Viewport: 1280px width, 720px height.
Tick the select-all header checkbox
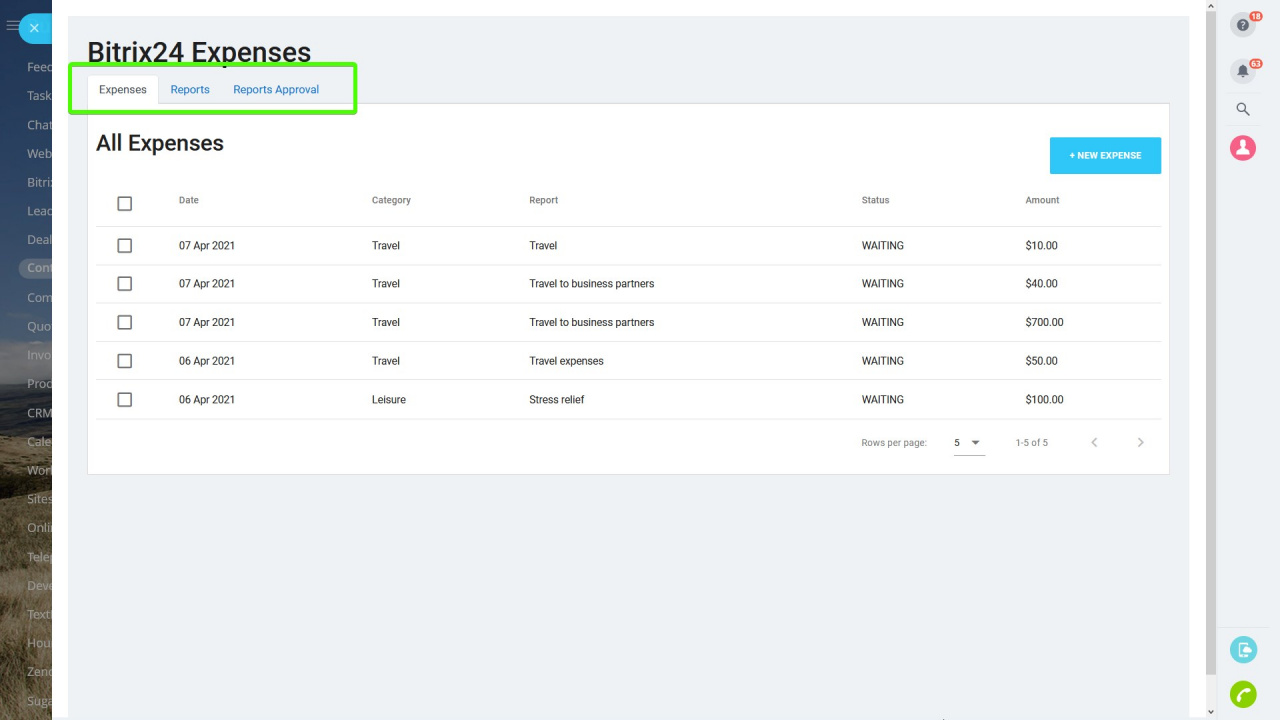pyautogui.click(x=125, y=203)
